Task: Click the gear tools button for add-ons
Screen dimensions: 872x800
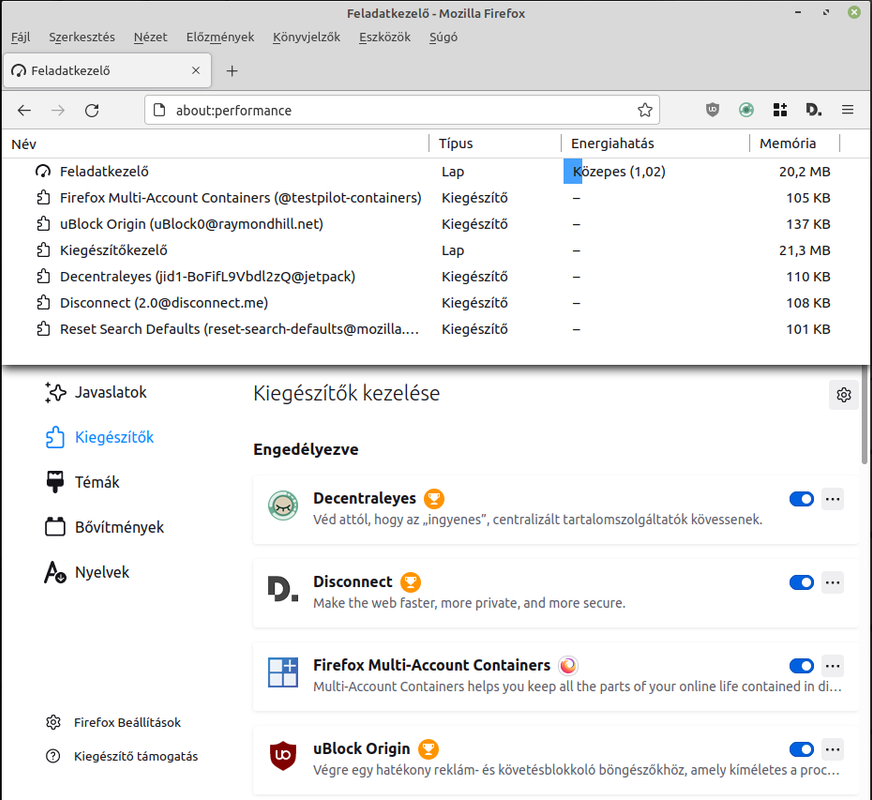Action: pos(844,395)
